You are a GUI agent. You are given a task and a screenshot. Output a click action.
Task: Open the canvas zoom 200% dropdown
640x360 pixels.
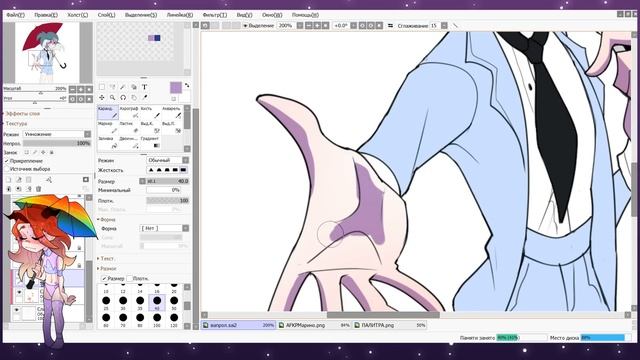coord(300,26)
